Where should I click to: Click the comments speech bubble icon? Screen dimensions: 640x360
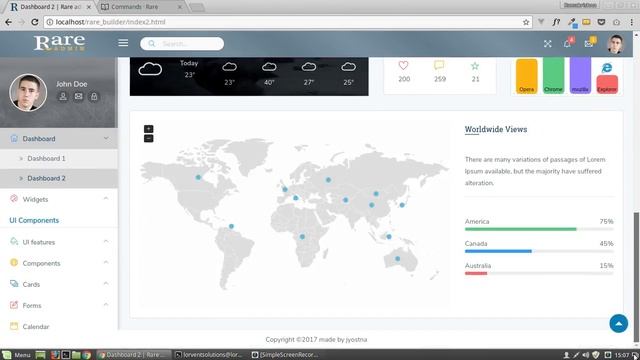[439, 65]
